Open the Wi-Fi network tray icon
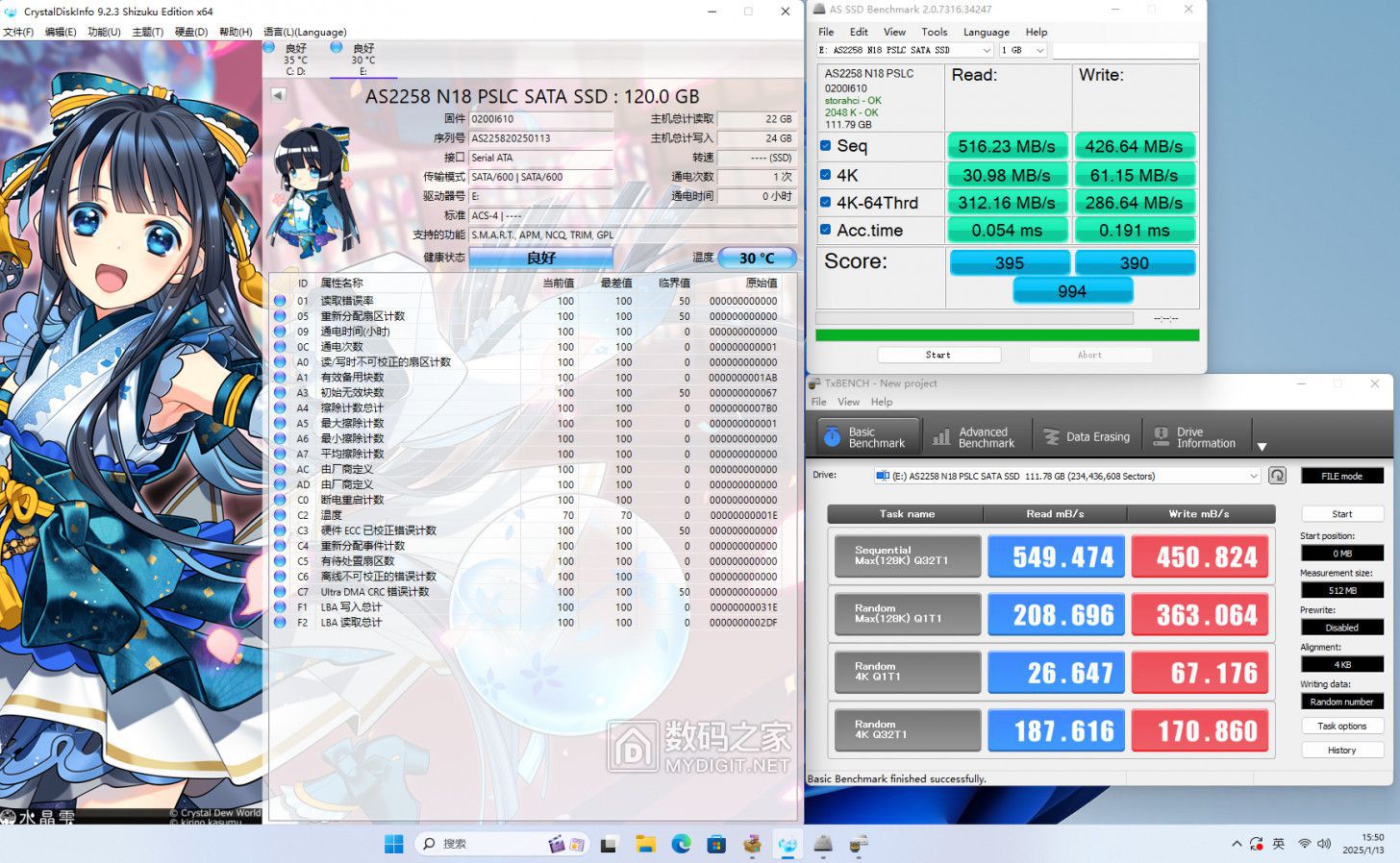This screenshot has width=1400, height=863. click(1304, 844)
